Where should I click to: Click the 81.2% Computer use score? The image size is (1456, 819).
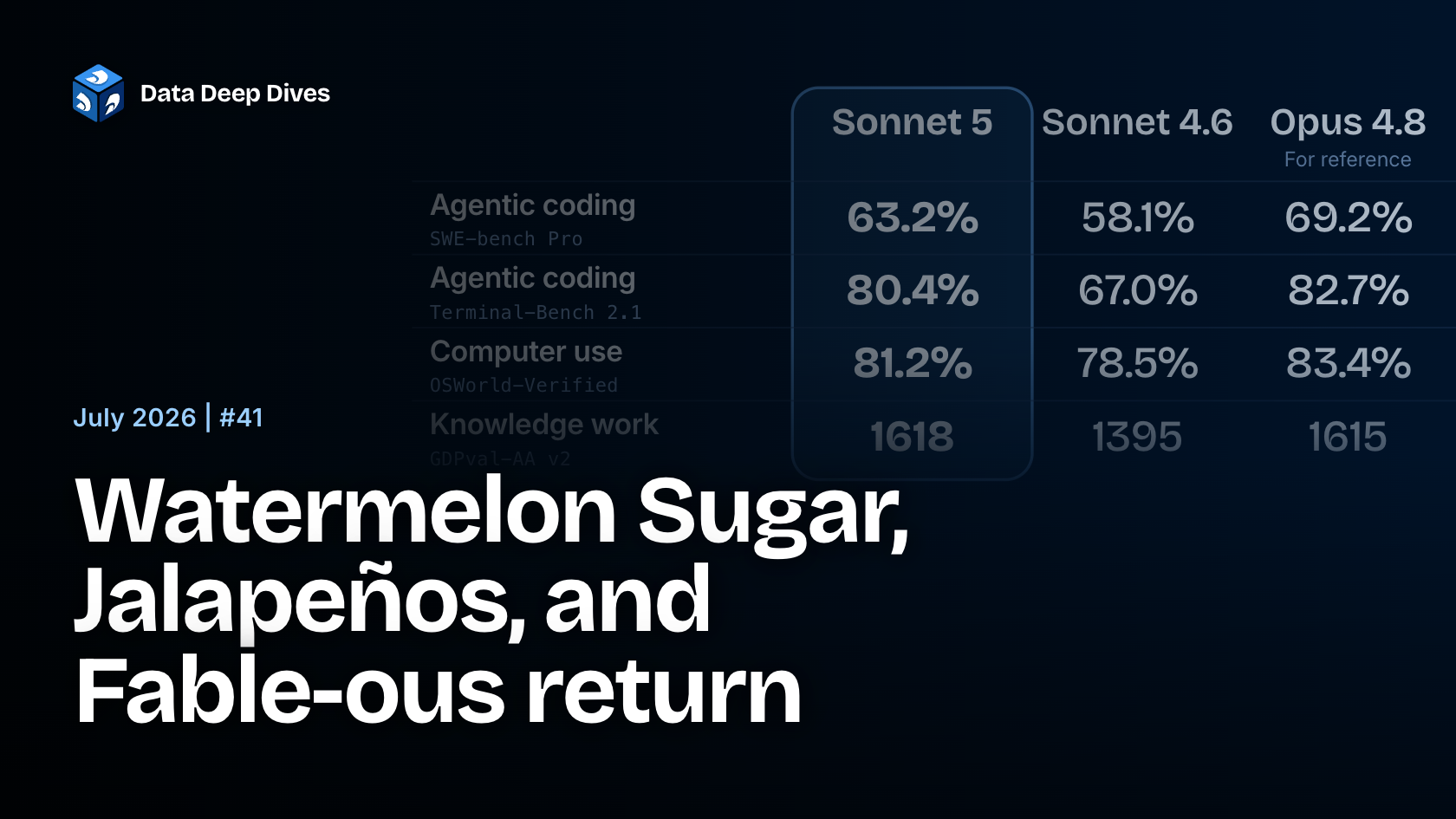click(913, 363)
